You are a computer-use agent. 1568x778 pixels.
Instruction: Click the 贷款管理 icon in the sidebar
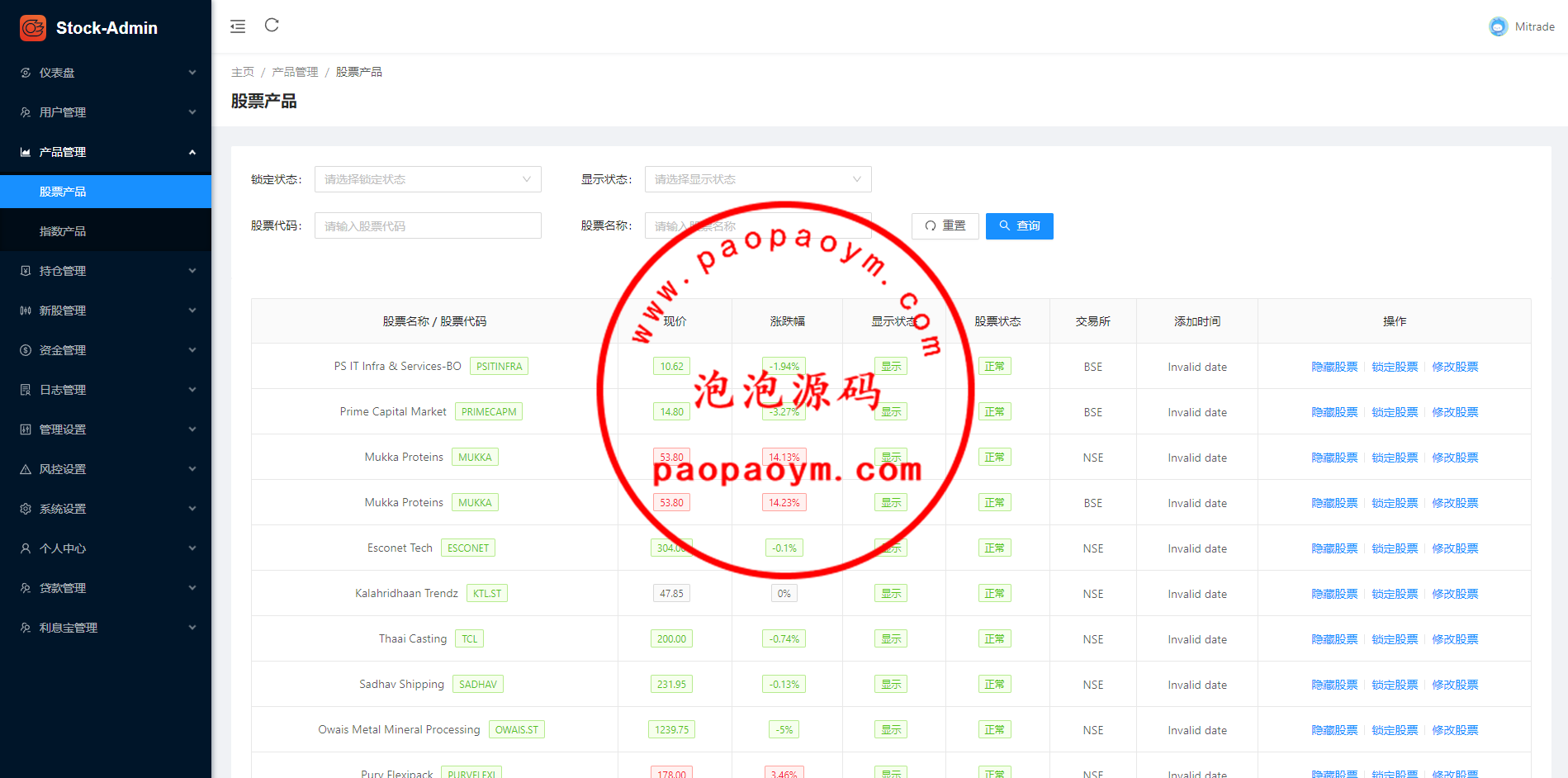[x=26, y=588]
